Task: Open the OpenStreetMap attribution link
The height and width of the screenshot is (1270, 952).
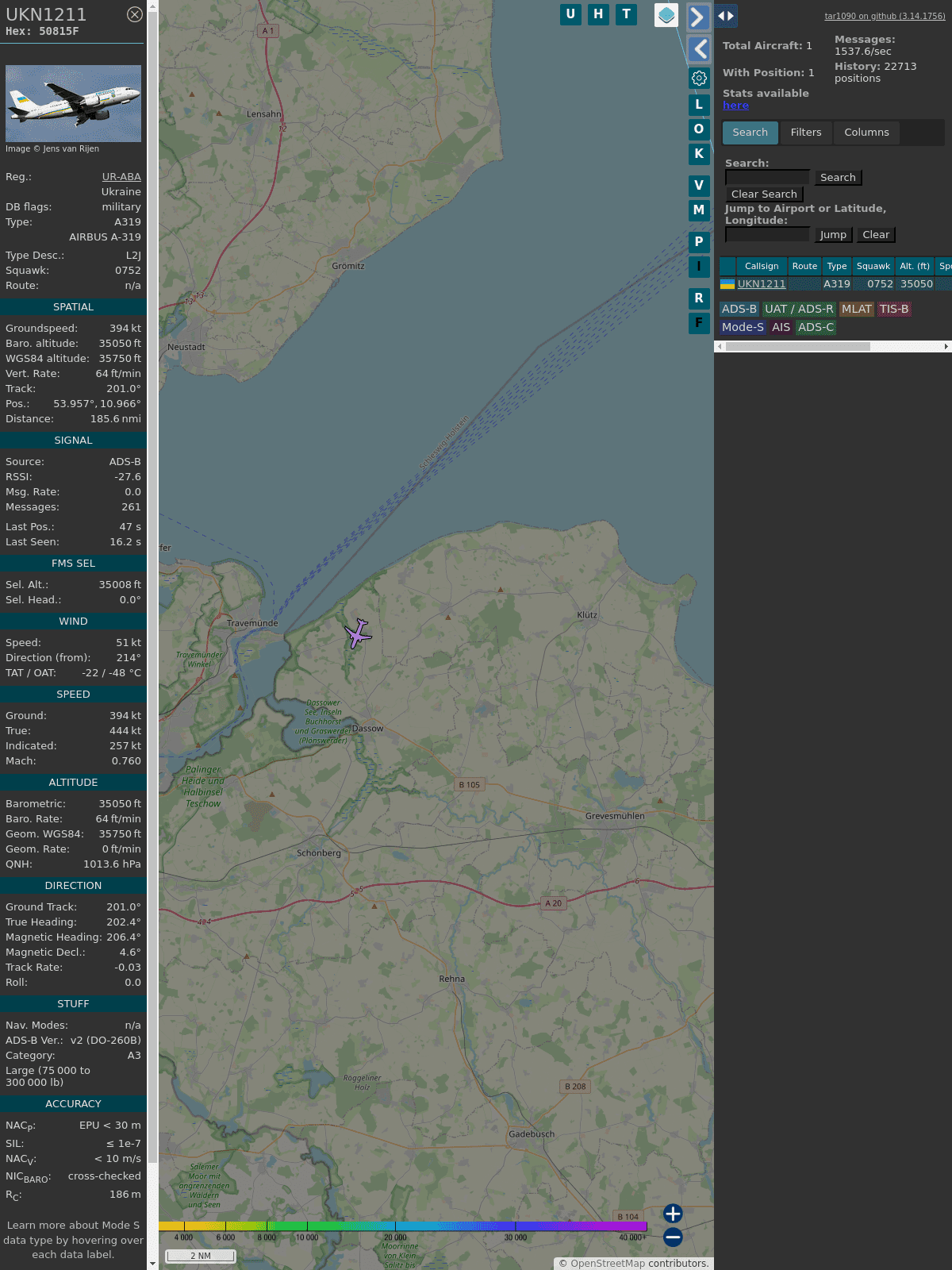Action: (608, 1264)
